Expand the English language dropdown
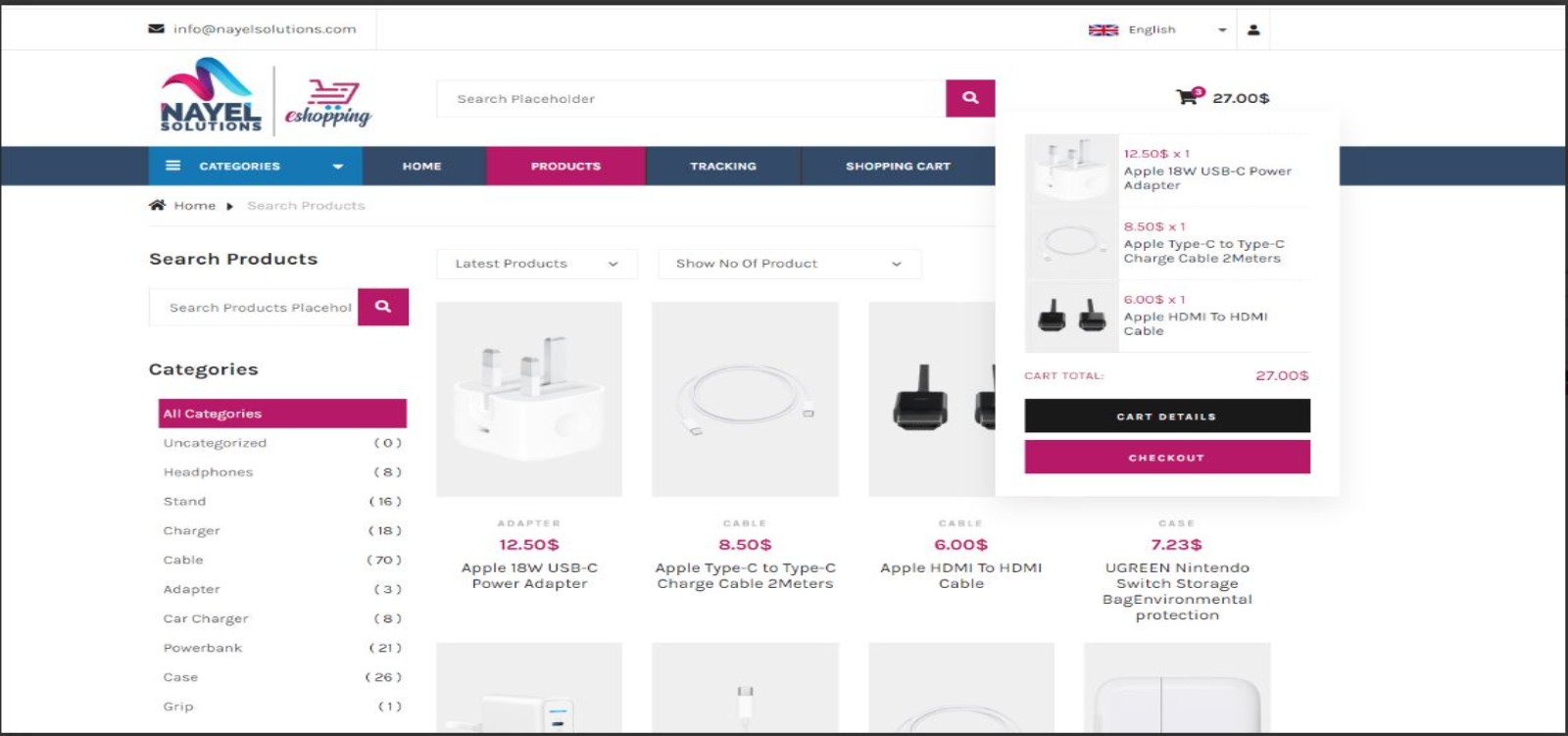The width and height of the screenshot is (1568, 736). [1157, 29]
